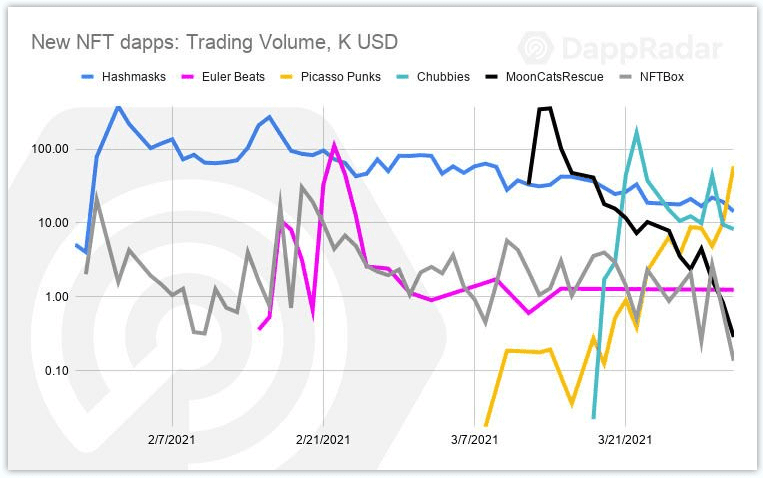Click the Picasso Punks yellow legend swatch

[287, 77]
